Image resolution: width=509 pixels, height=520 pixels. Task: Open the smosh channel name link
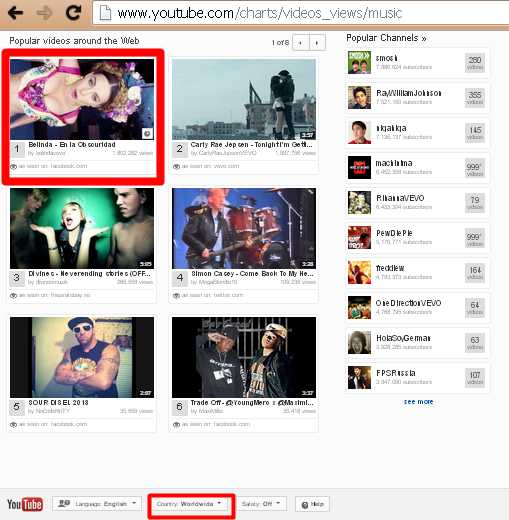click(387, 58)
